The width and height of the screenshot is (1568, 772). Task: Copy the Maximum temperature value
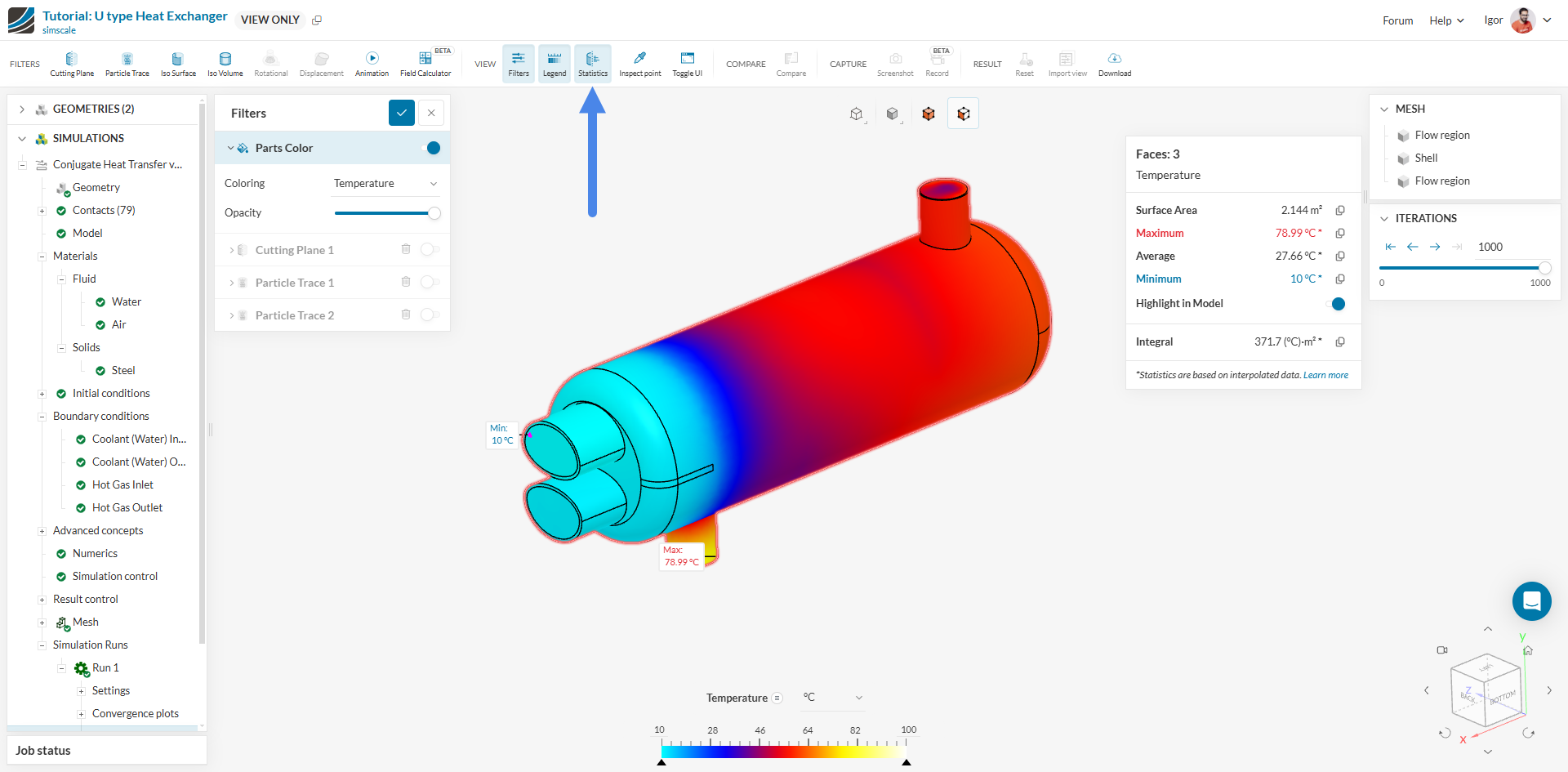tap(1340, 234)
